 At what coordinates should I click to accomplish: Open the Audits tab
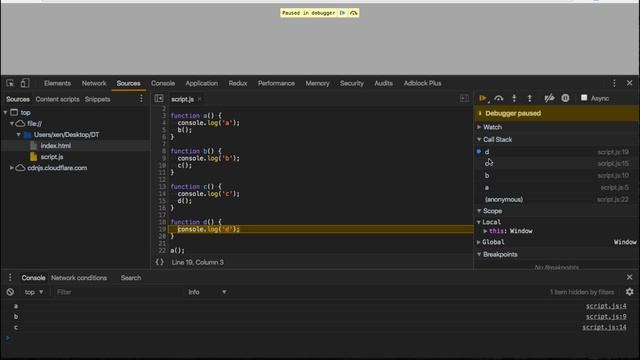pos(384,83)
